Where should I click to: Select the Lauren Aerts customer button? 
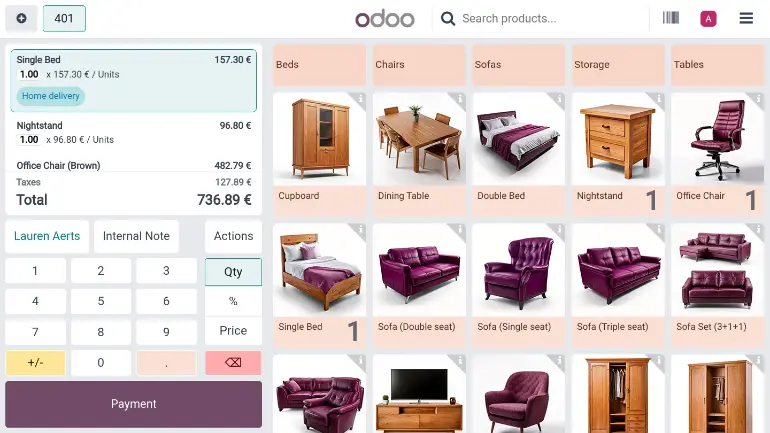pos(47,236)
